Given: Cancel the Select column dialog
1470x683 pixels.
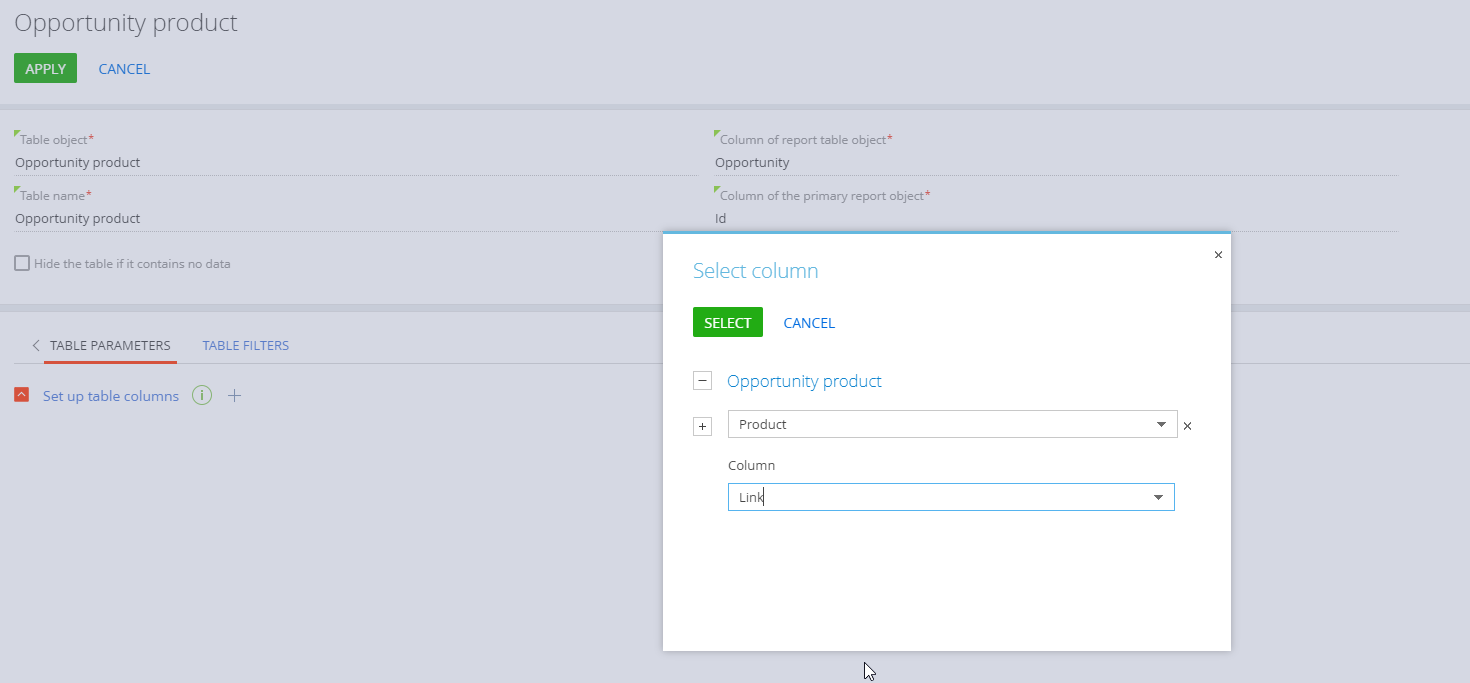Looking at the screenshot, I should tap(809, 323).
